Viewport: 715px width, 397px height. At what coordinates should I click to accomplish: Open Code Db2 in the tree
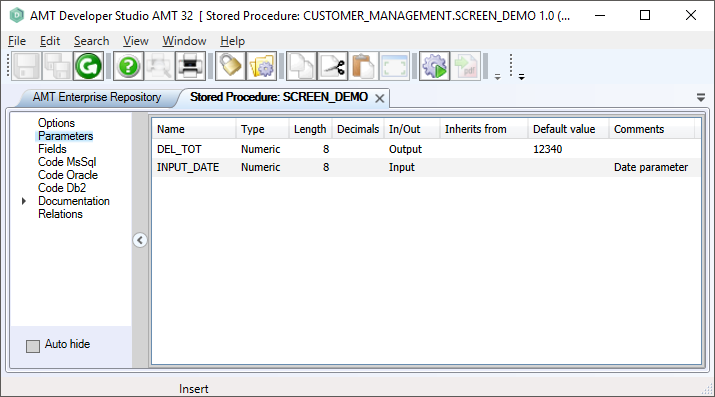[62, 188]
